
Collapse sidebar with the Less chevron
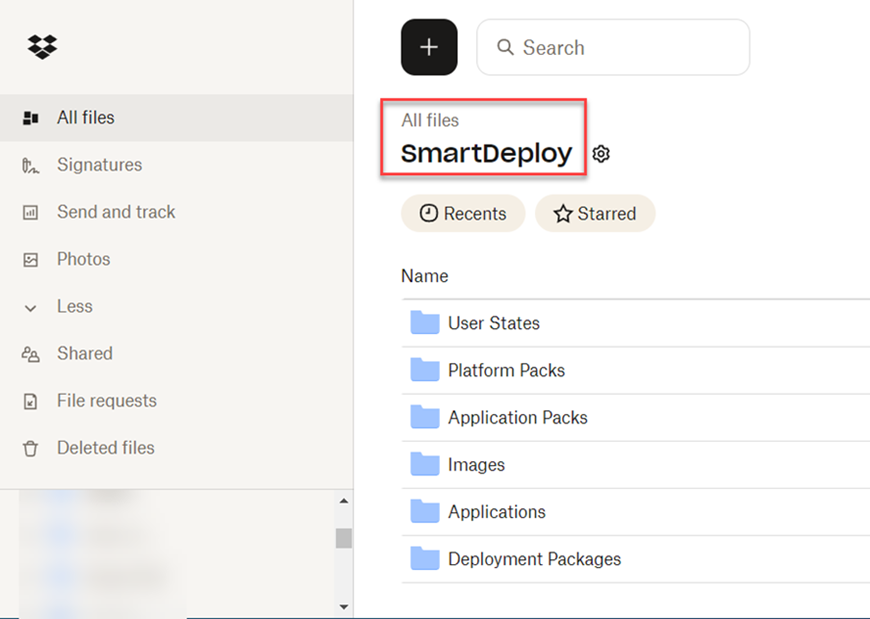31,308
